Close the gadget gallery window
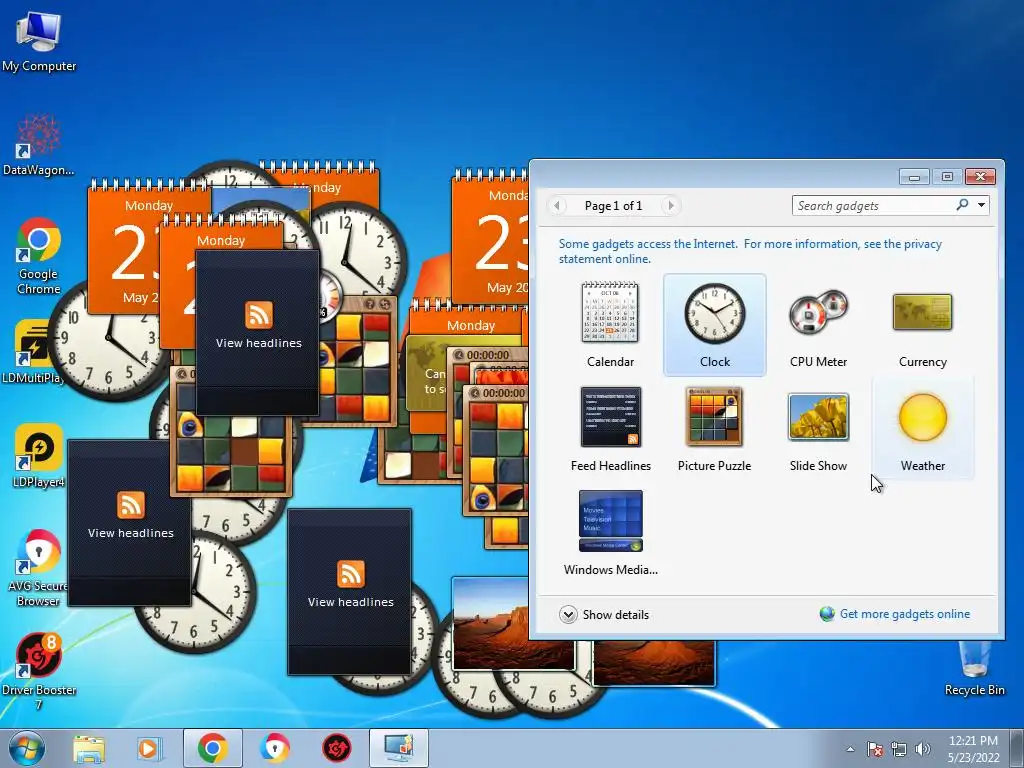Viewport: 1024px width, 768px height. [980, 177]
